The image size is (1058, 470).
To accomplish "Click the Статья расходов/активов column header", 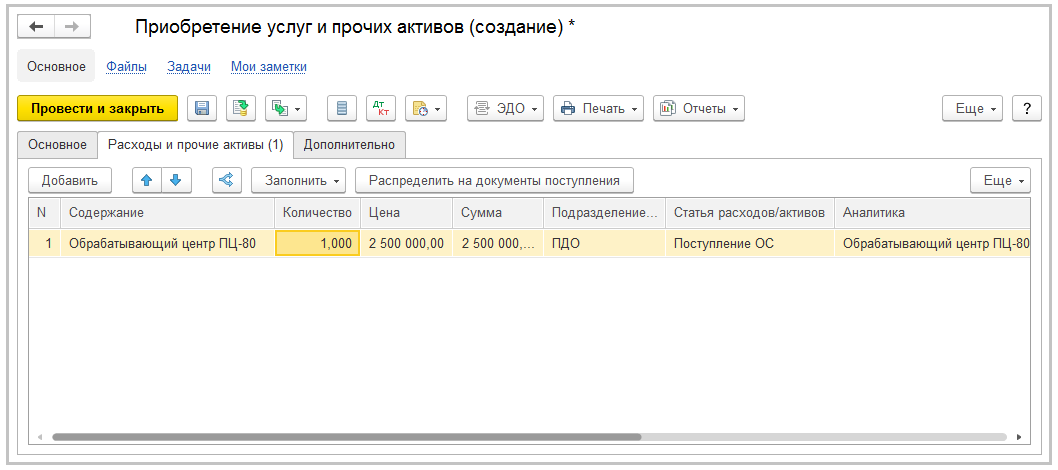I will pyautogui.click(x=750, y=212).
